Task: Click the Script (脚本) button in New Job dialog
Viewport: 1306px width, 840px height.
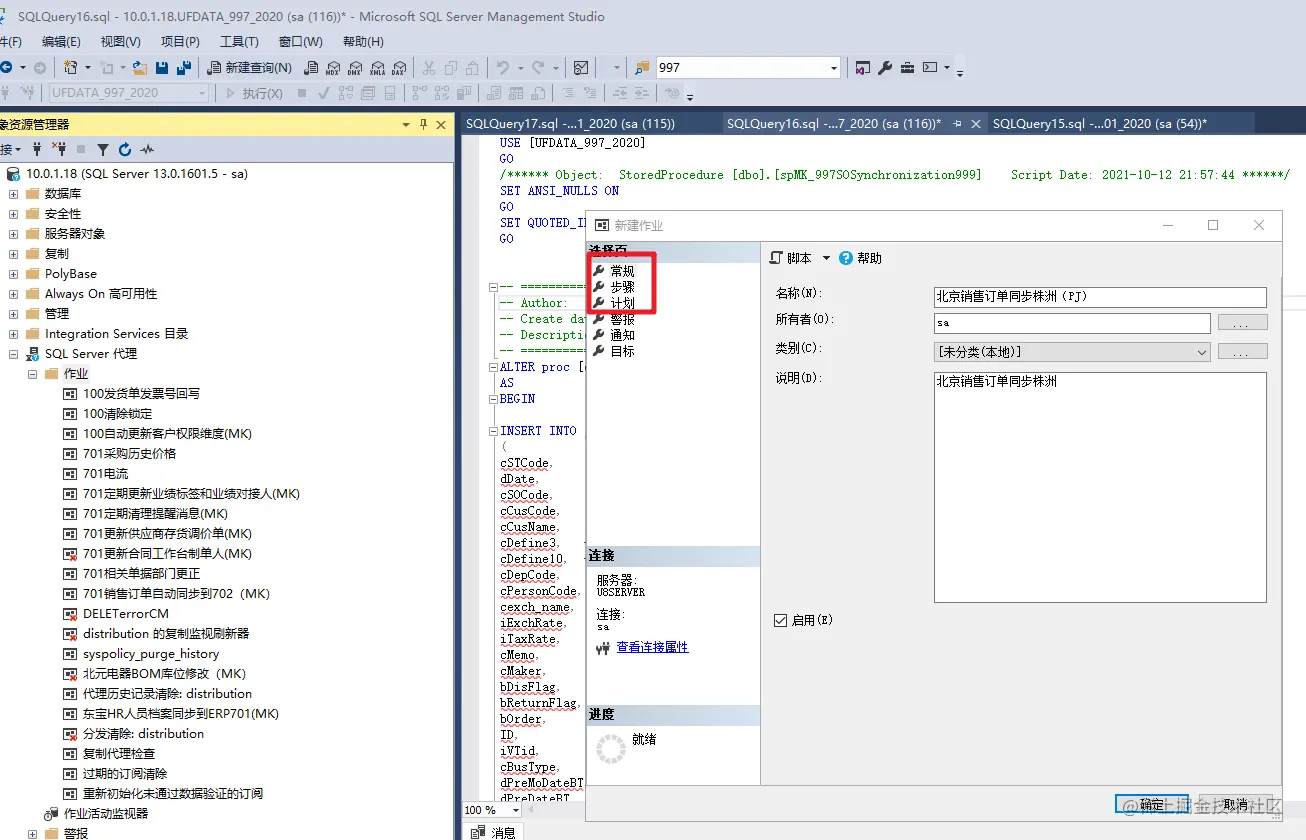Action: click(x=791, y=258)
